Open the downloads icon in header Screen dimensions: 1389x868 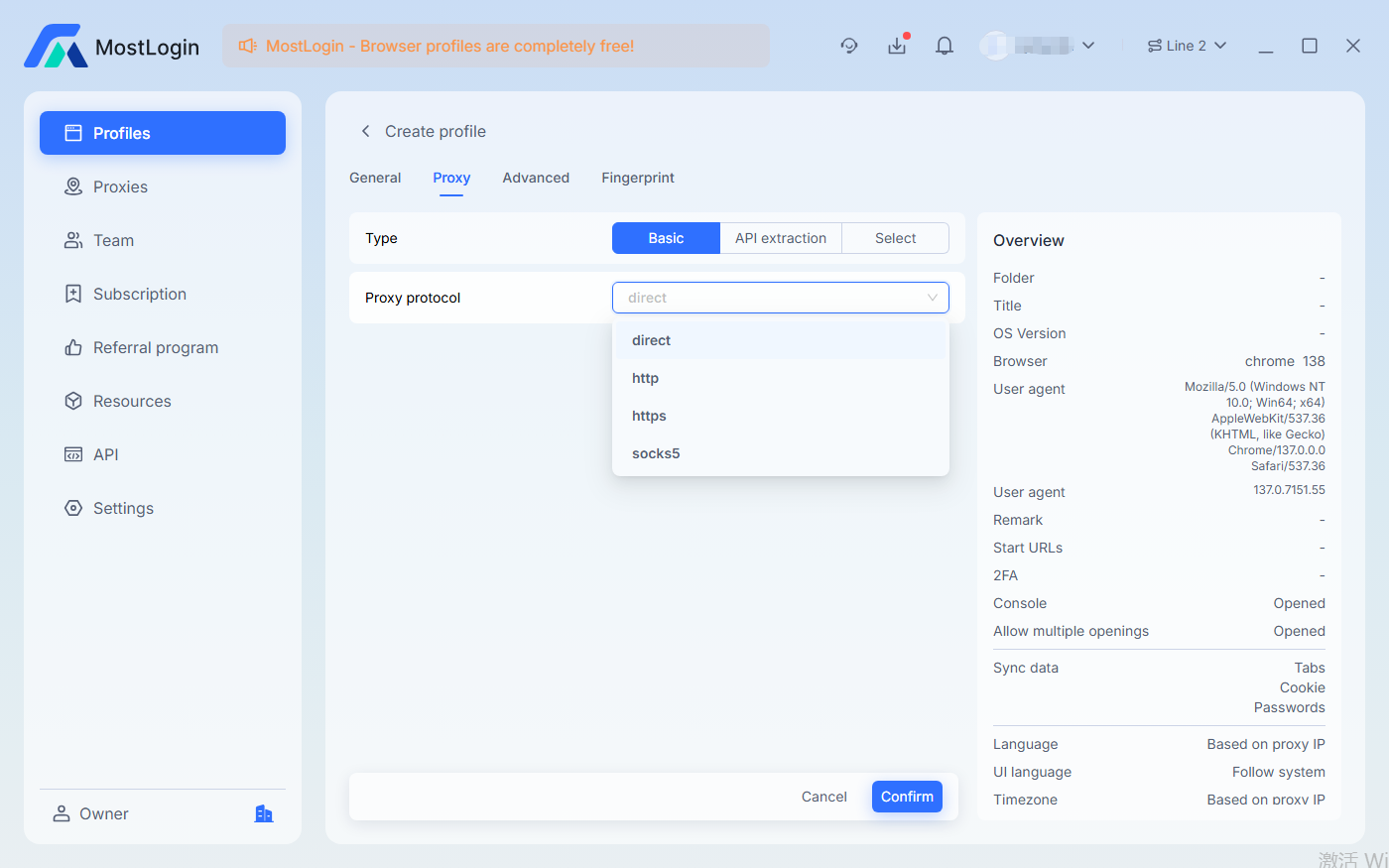tap(897, 46)
